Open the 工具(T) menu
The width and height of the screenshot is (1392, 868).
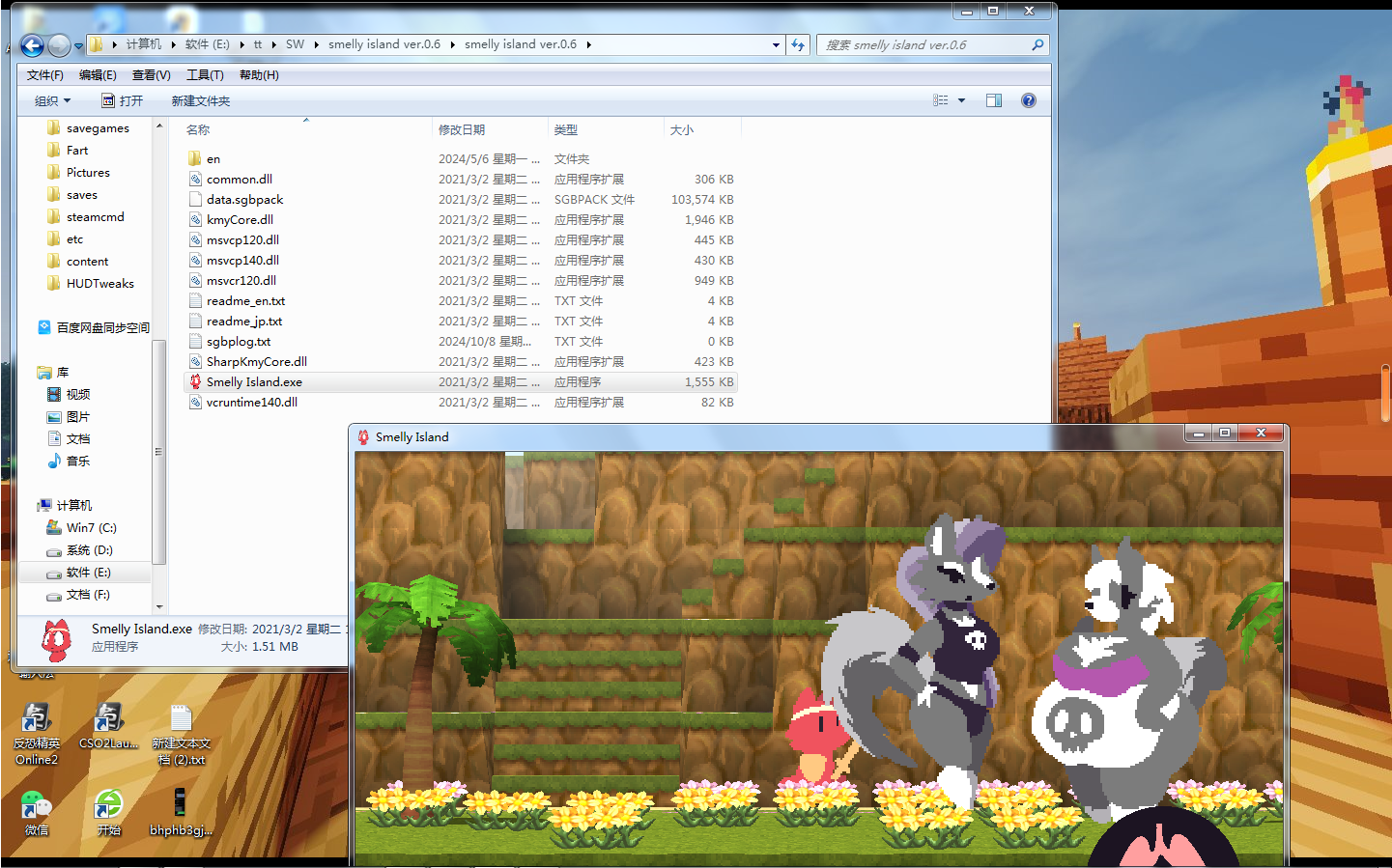[x=204, y=73]
